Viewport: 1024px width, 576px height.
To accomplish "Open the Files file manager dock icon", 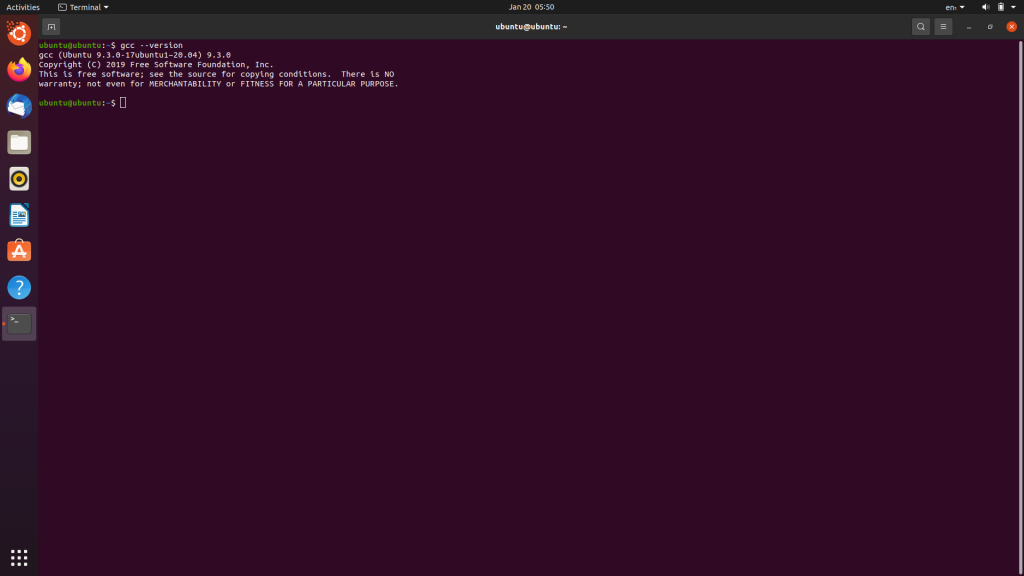I will coord(18,142).
